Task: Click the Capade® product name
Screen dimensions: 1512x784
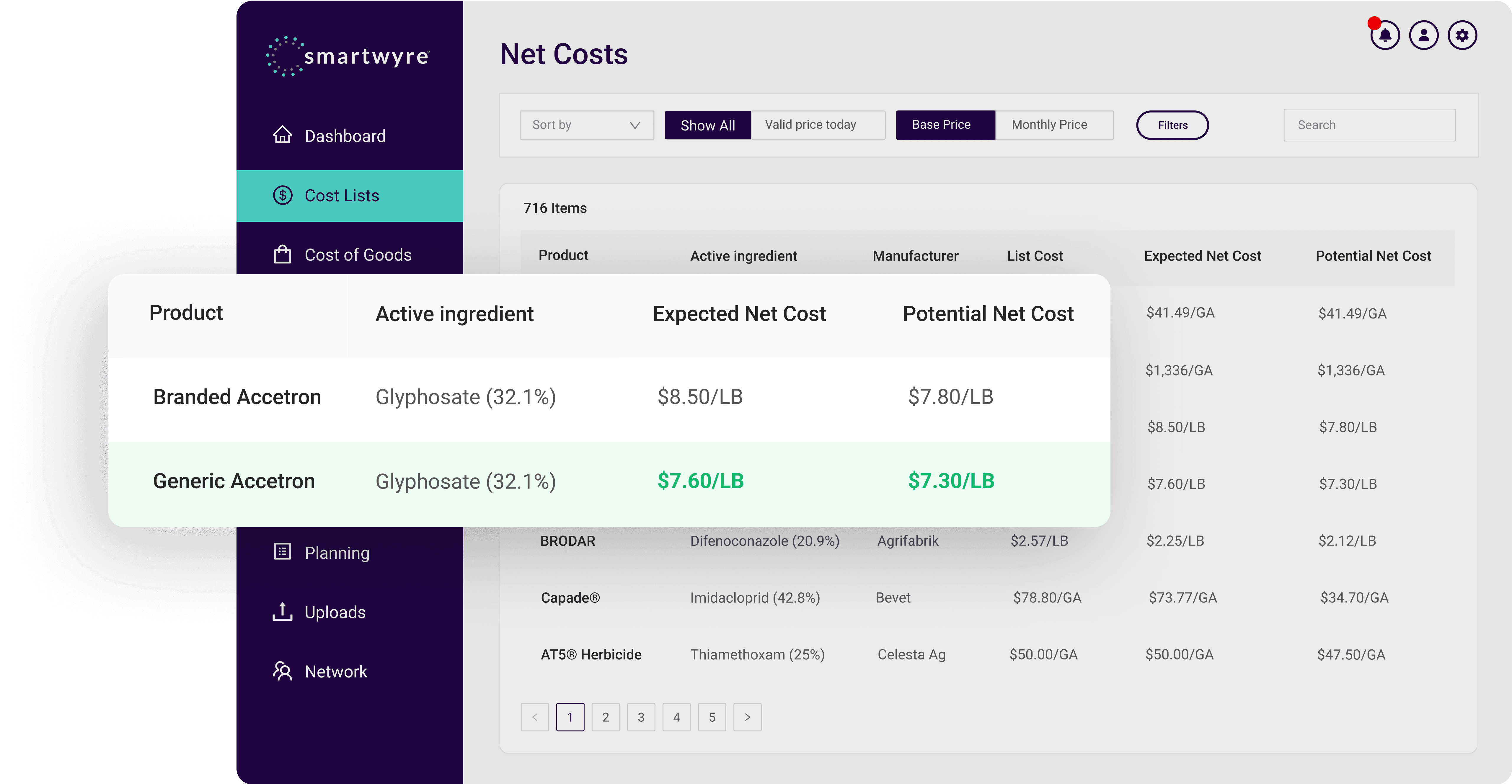Action: coord(570,597)
